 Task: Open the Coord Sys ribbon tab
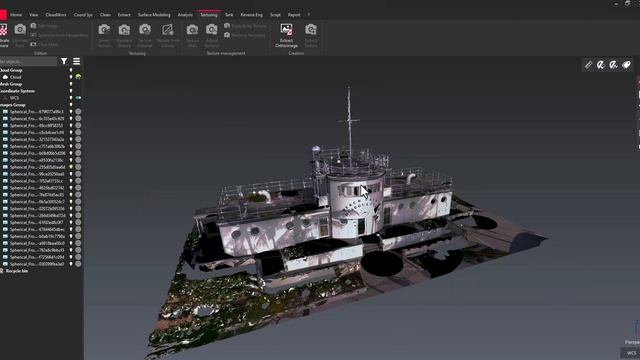pyautogui.click(x=83, y=15)
